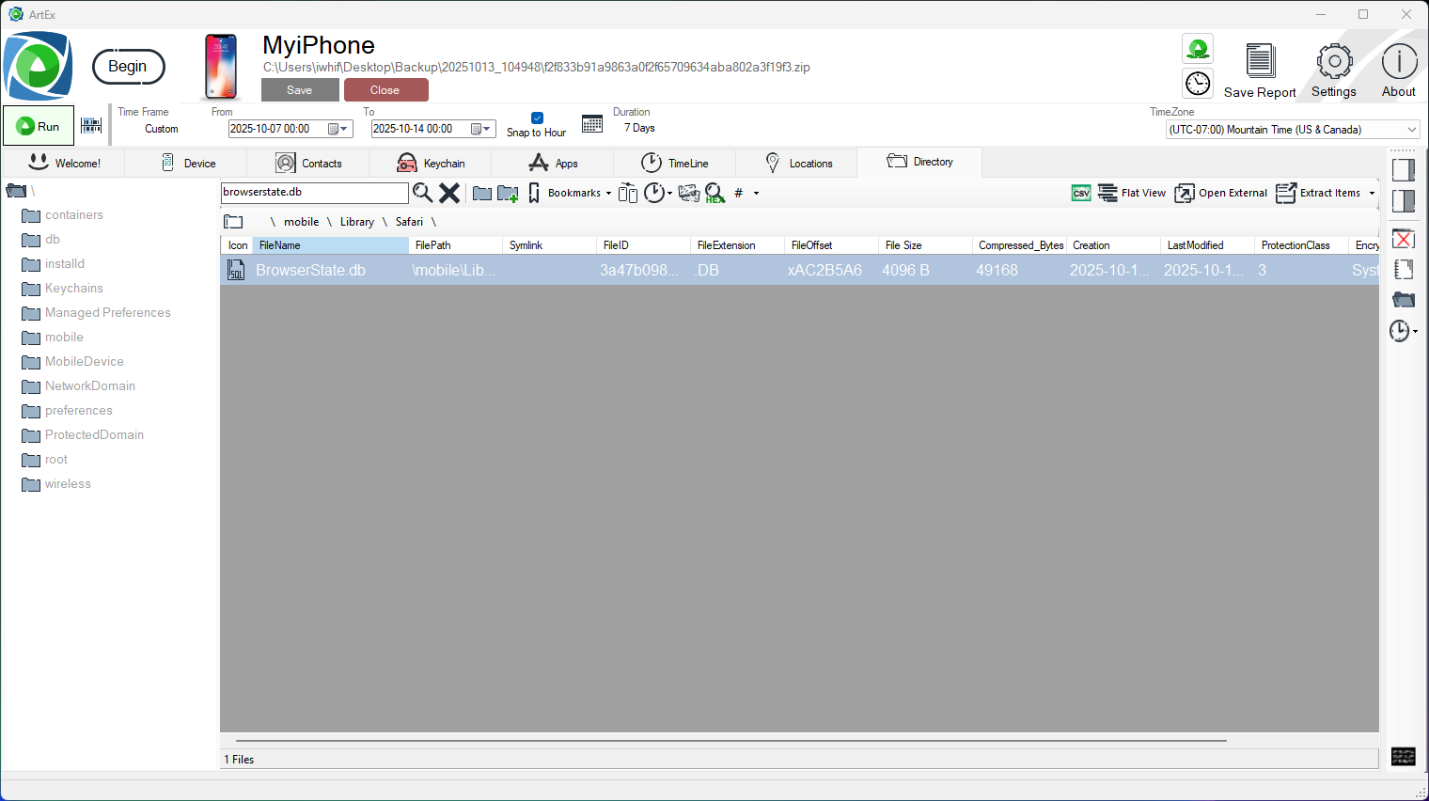This screenshot has width=1429, height=801.
Task: Switch to the Keychain tab
Action: pos(431,163)
